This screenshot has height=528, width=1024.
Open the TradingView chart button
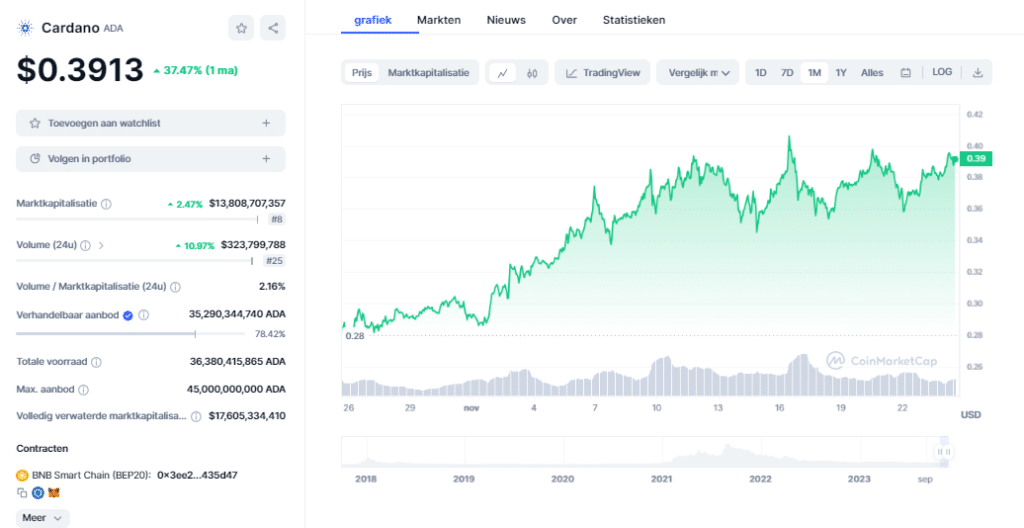pyautogui.click(x=602, y=73)
